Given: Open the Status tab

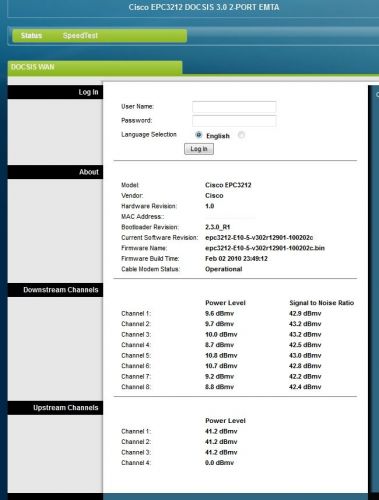Looking at the screenshot, I should point(31,35).
